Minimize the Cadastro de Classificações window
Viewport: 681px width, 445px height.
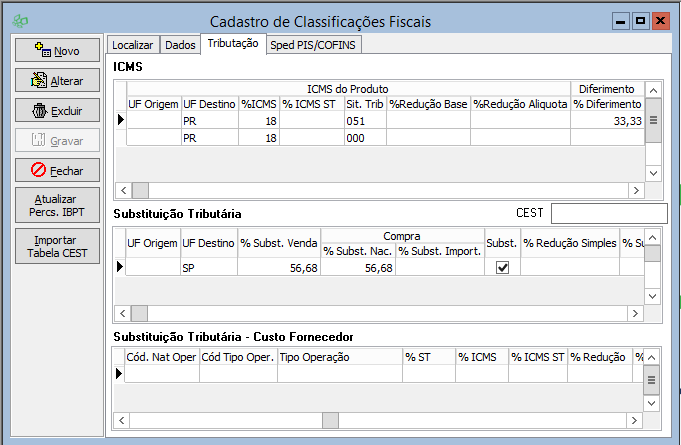pos(622,20)
